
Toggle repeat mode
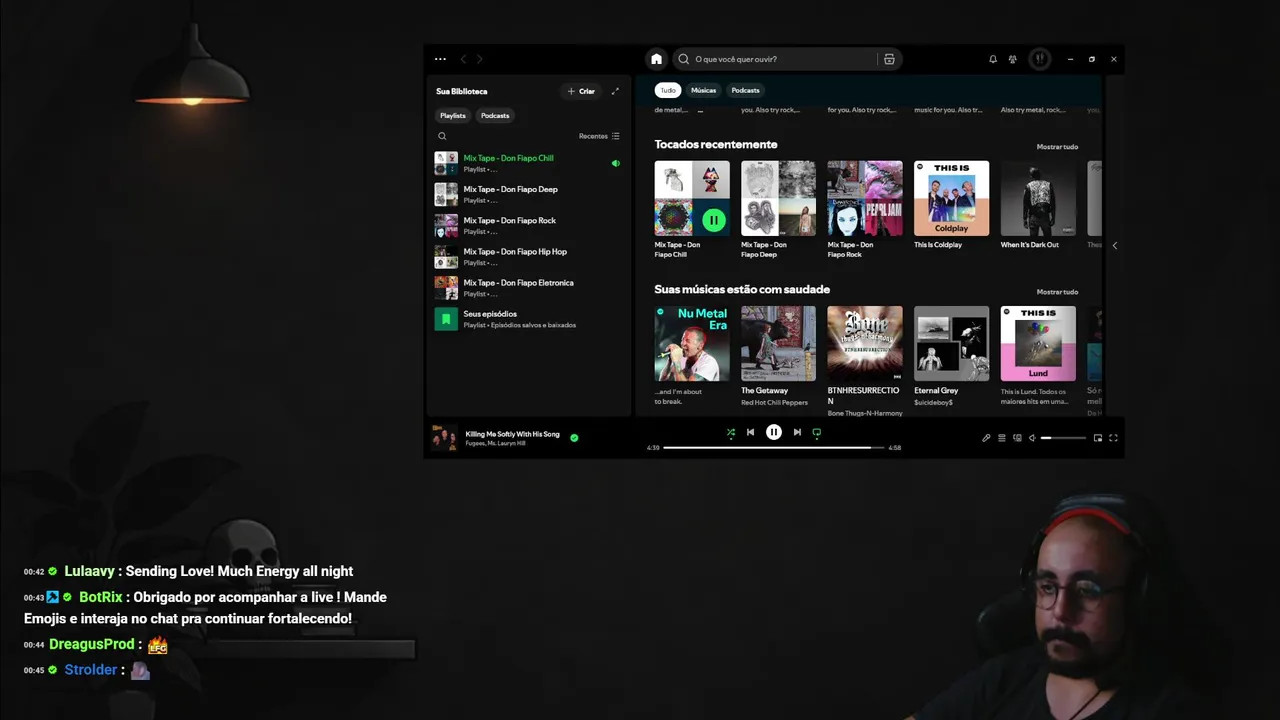click(x=816, y=432)
